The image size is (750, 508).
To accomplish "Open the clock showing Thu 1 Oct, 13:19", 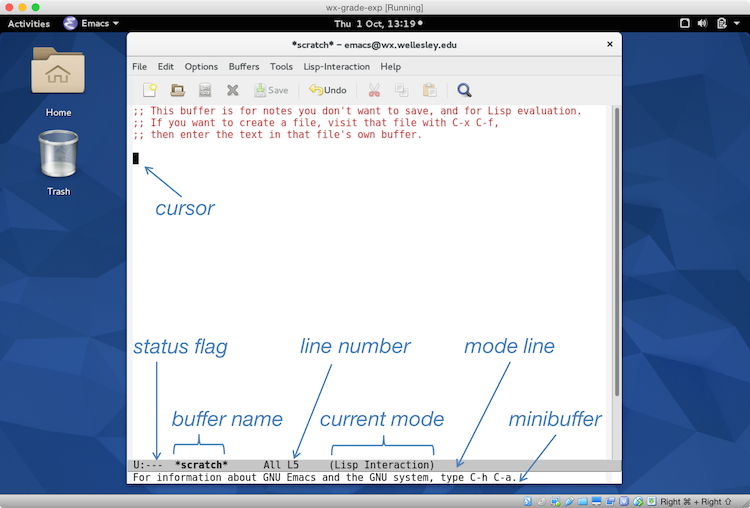I will pyautogui.click(x=378, y=23).
